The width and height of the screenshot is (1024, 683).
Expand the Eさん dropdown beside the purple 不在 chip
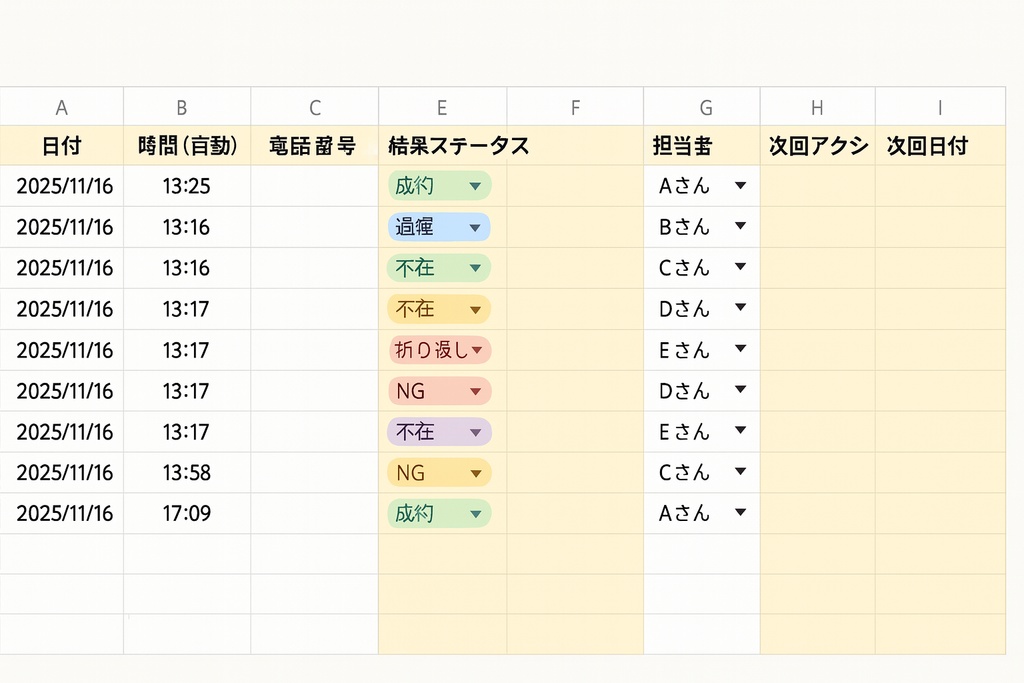point(740,430)
